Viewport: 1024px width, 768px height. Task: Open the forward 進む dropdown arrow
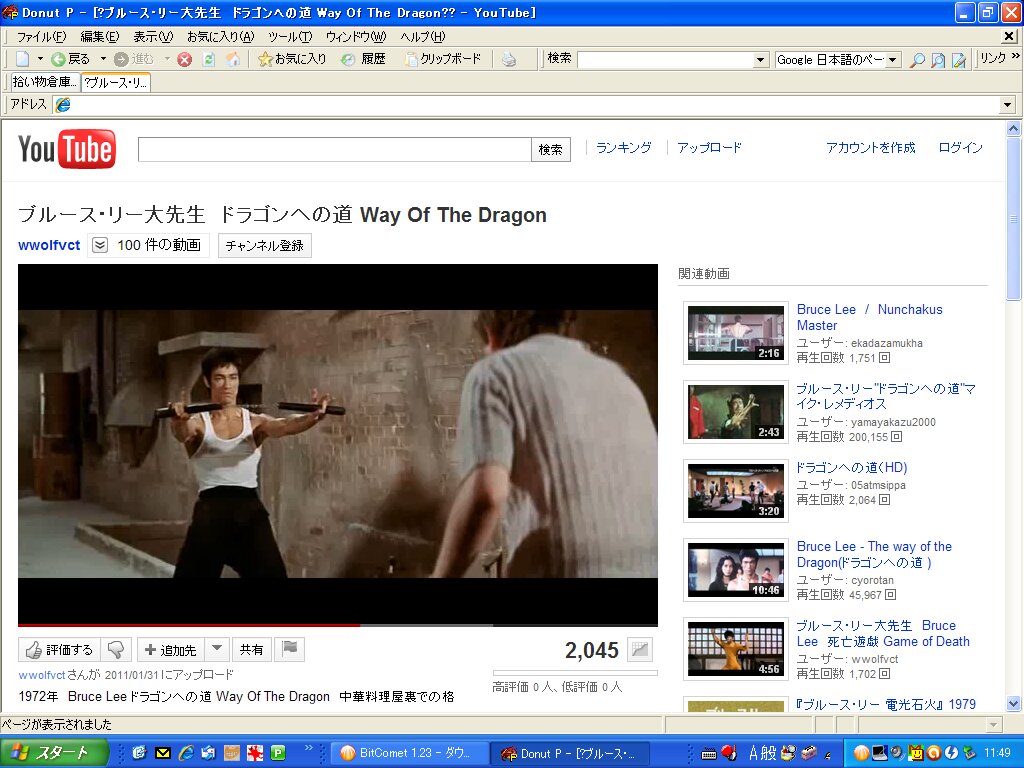[167, 59]
